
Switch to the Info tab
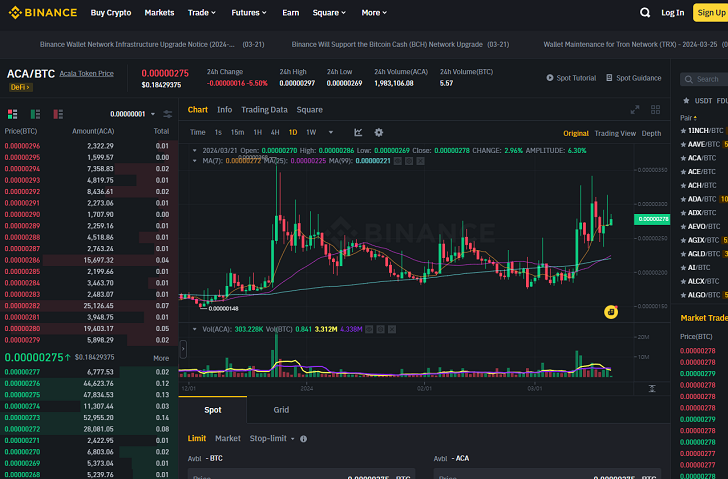[x=224, y=110]
